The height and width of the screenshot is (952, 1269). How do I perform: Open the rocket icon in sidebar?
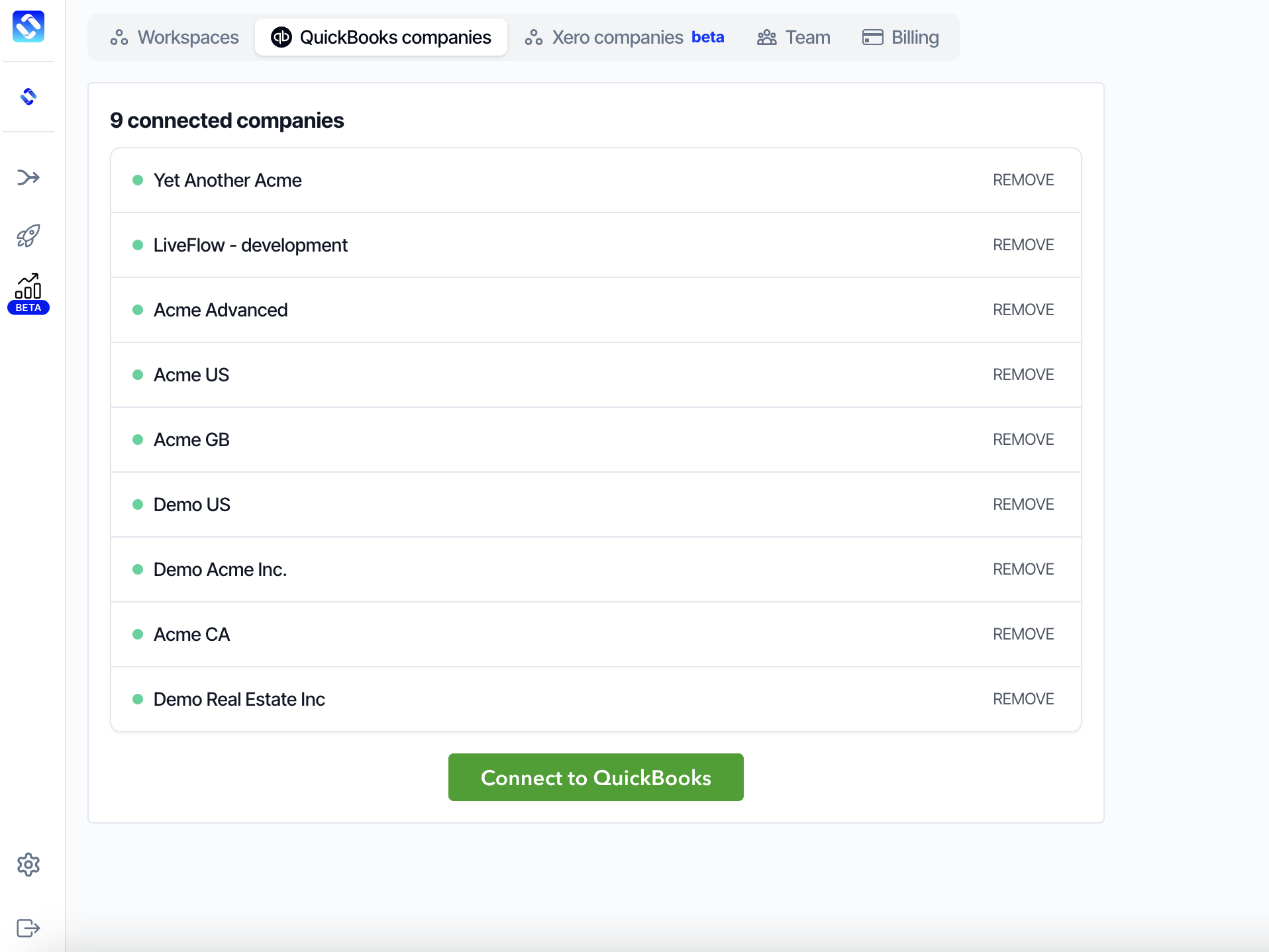tap(28, 236)
